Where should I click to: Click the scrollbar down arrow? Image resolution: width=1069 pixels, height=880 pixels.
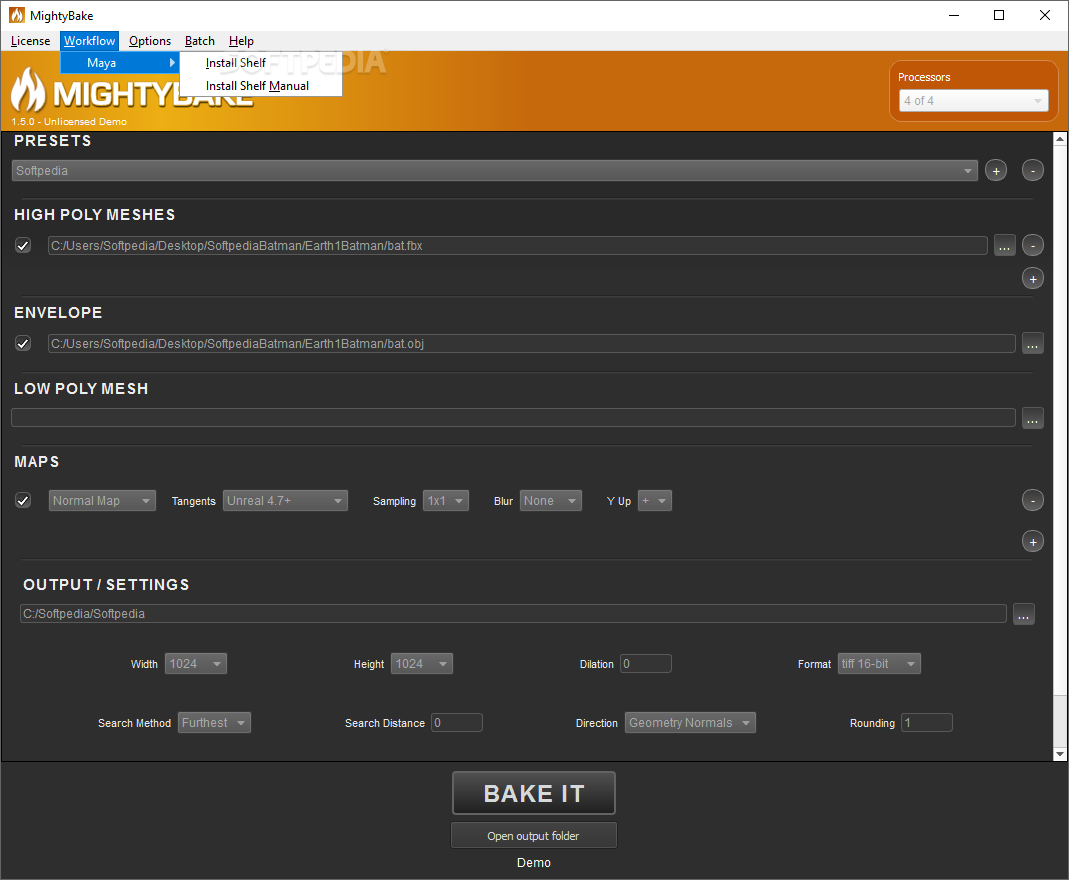point(1059,754)
